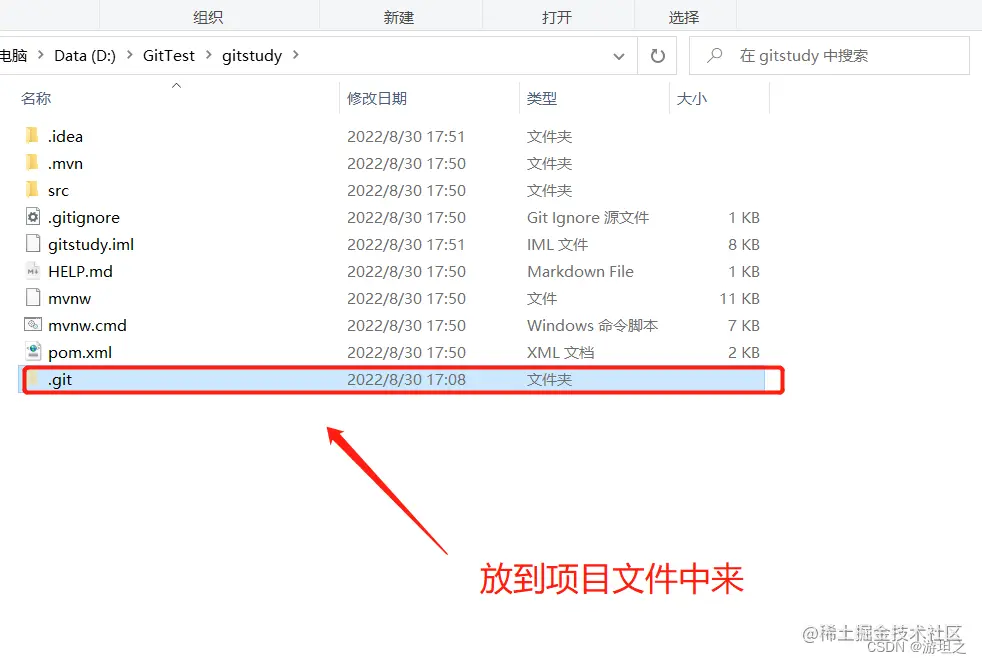Click the Markdown File type cell
The image size is (982, 663).
tap(581, 271)
